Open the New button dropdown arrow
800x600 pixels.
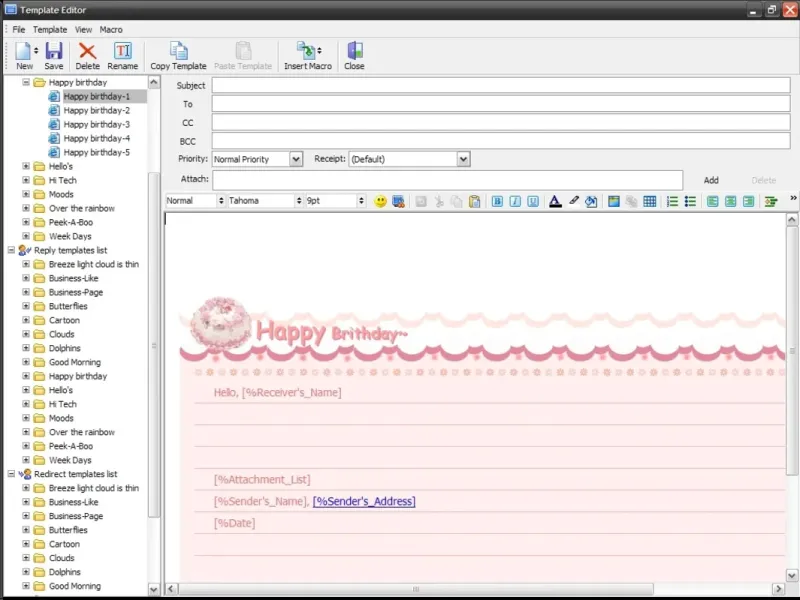point(36,51)
